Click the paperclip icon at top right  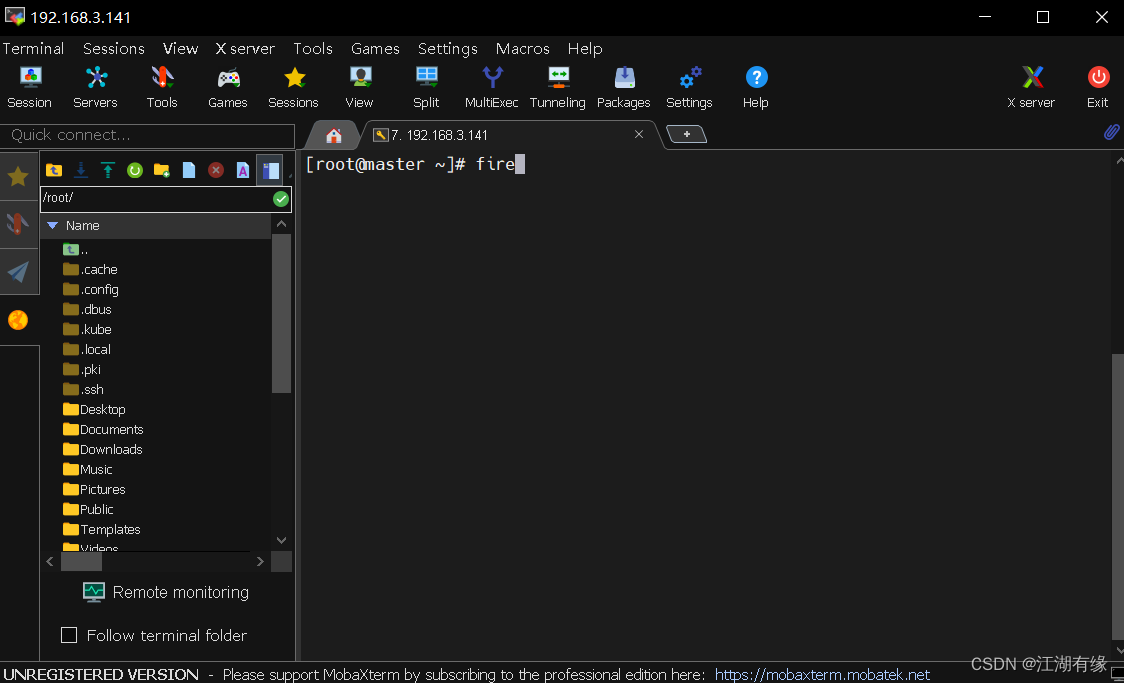tap(1111, 132)
